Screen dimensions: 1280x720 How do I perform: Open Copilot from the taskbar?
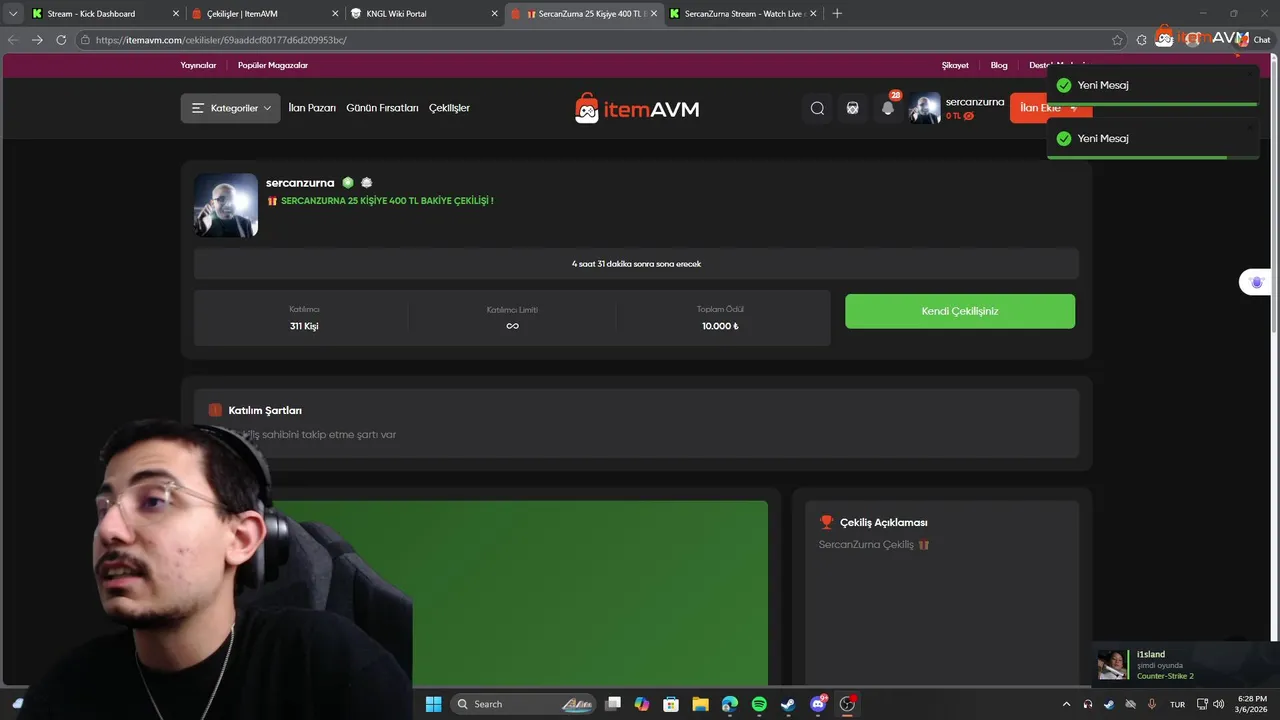[x=642, y=704]
